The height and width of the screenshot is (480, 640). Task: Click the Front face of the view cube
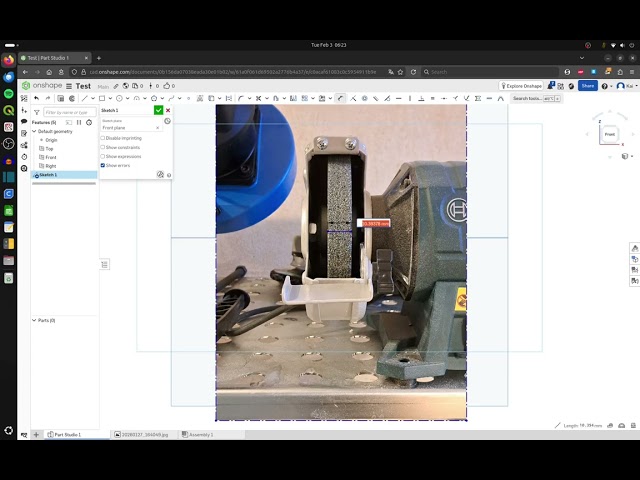coord(610,134)
